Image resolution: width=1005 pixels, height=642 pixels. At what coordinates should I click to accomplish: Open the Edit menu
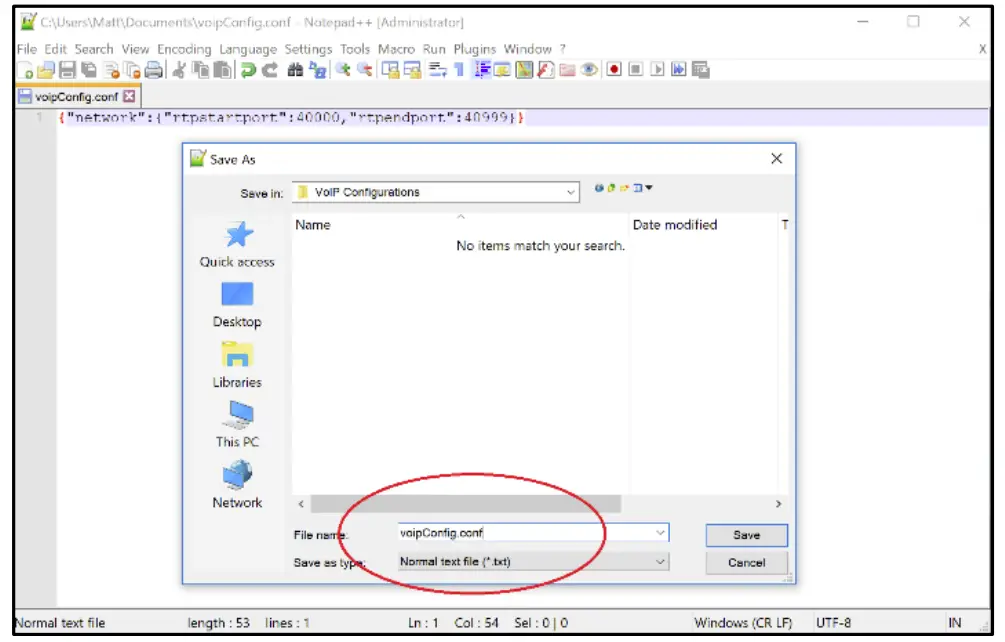tap(56, 49)
